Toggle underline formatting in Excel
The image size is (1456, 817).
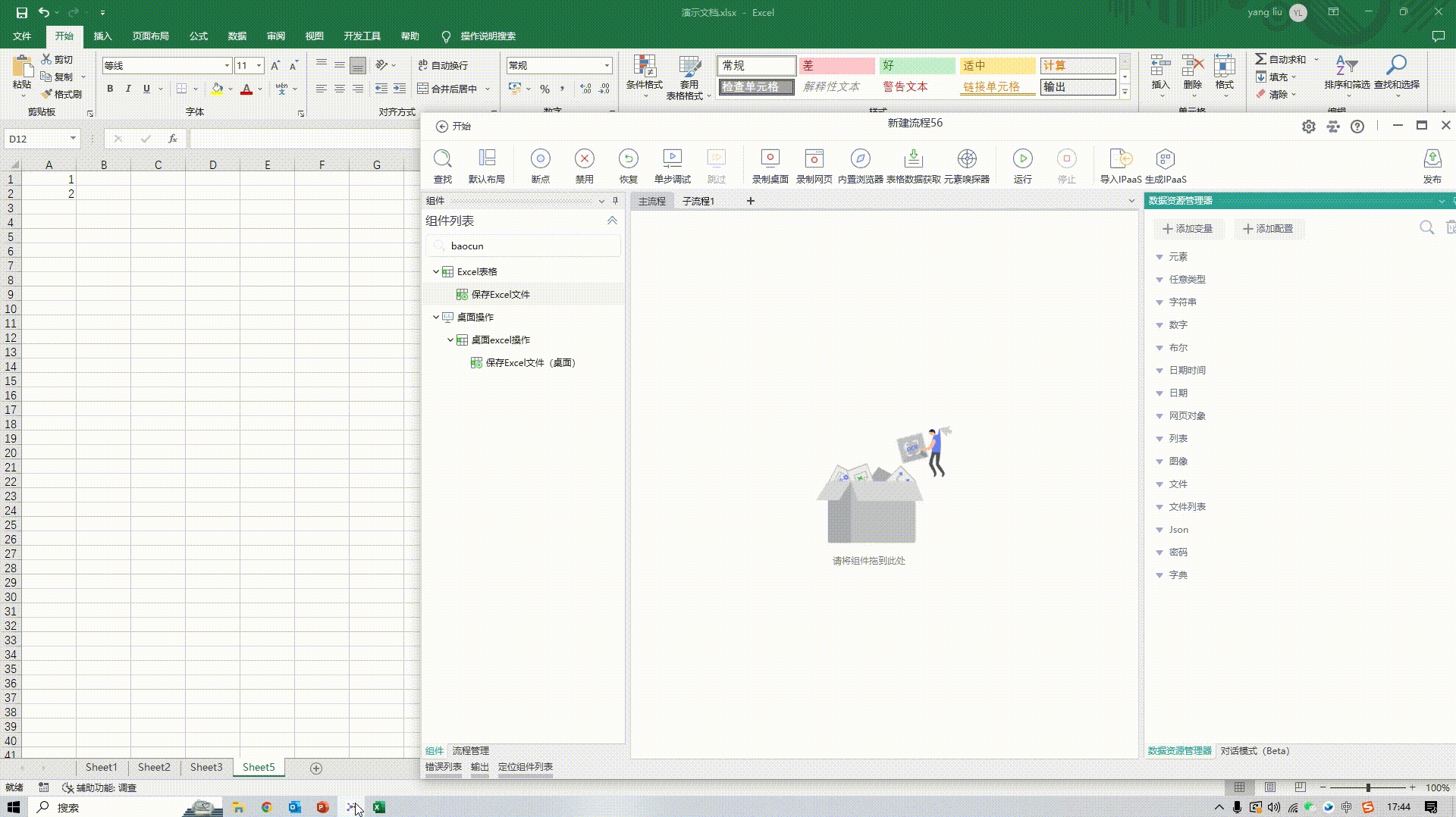[146, 89]
